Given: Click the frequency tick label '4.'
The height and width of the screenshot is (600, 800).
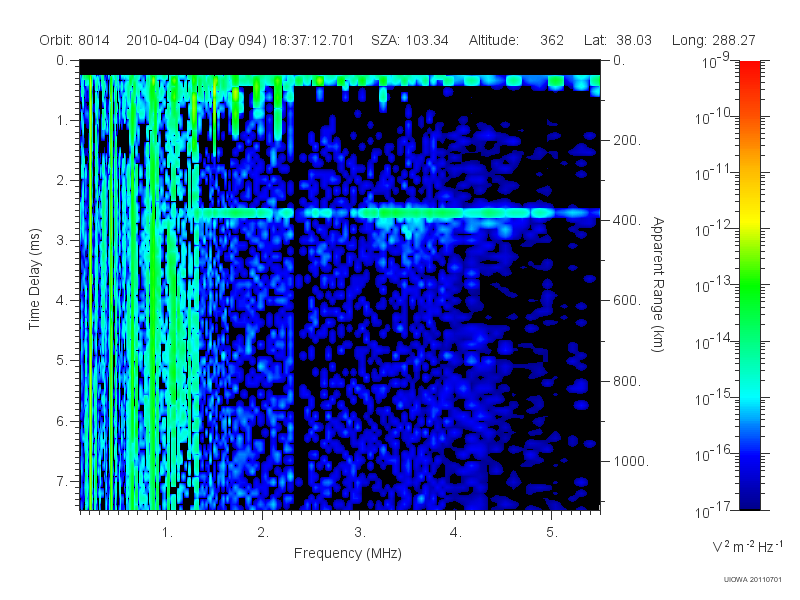Looking at the screenshot, I should tap(456, 533).
